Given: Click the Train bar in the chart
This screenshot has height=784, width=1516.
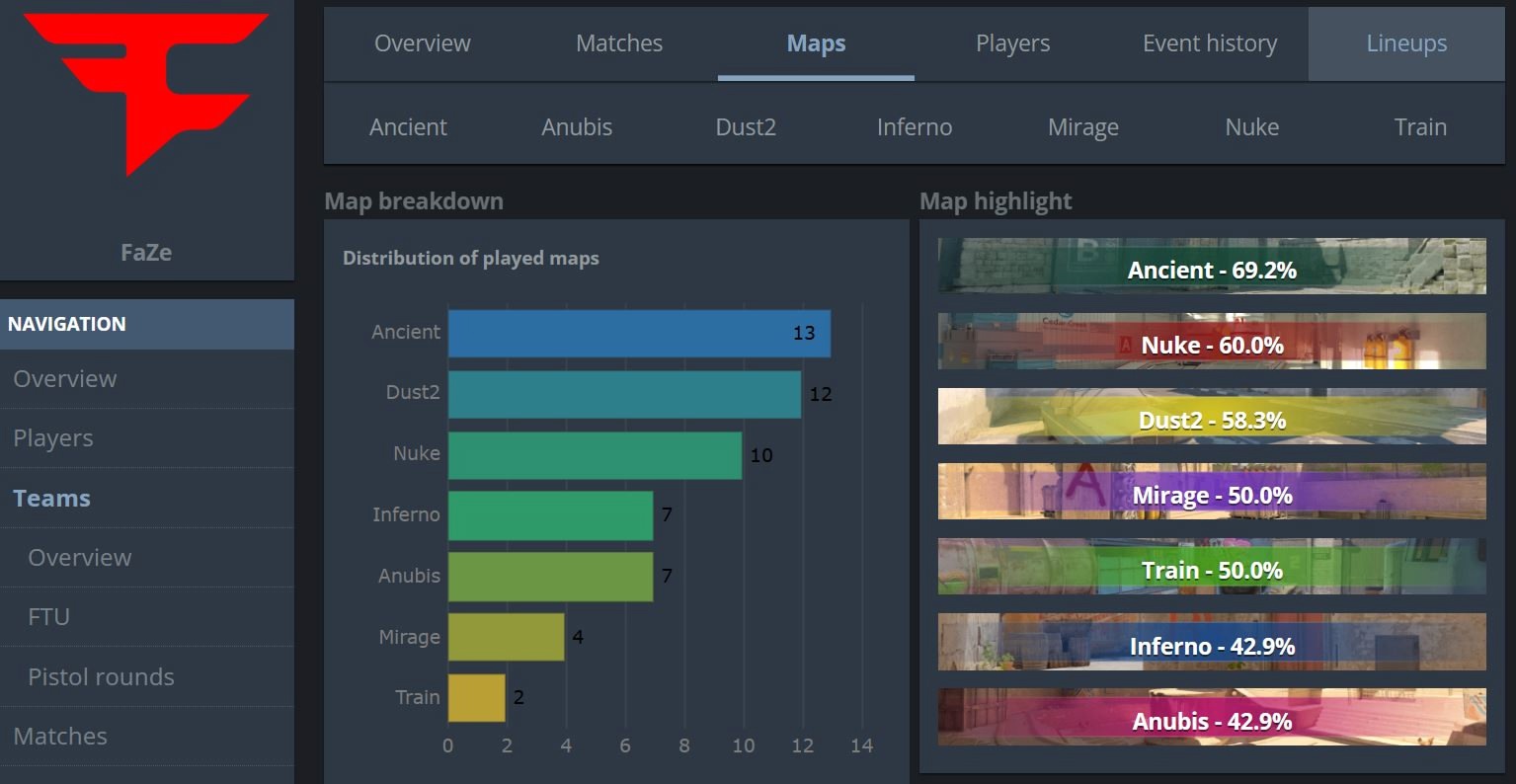Looking at the screenshot, I should (476, 698).
